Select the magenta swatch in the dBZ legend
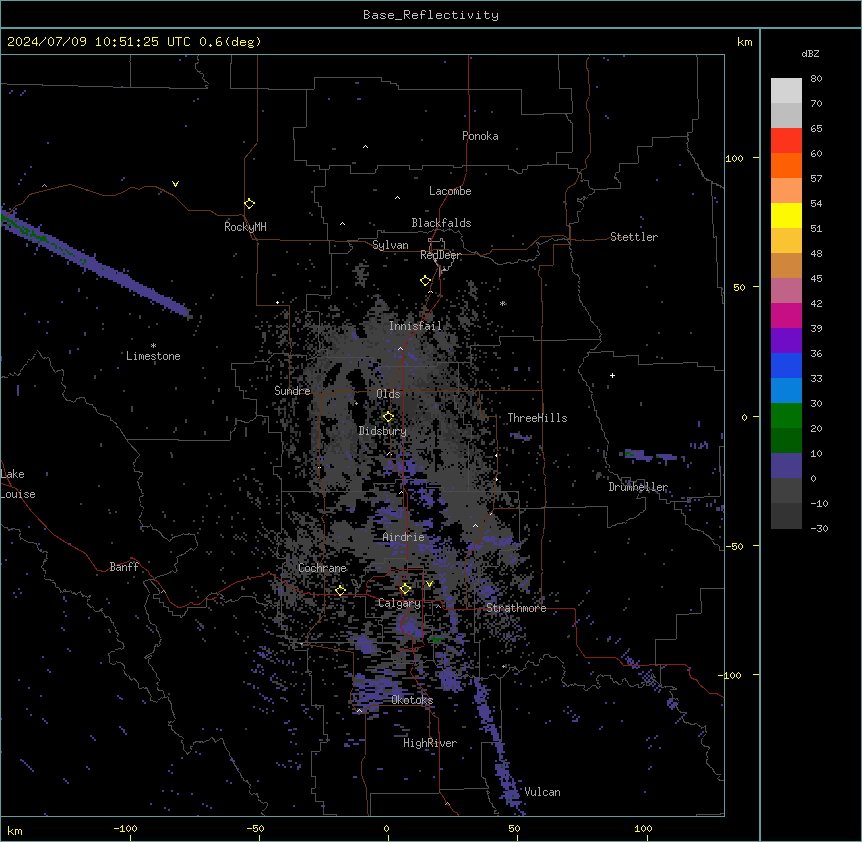Viewport: 862px width, 842px height. [786, 315]
